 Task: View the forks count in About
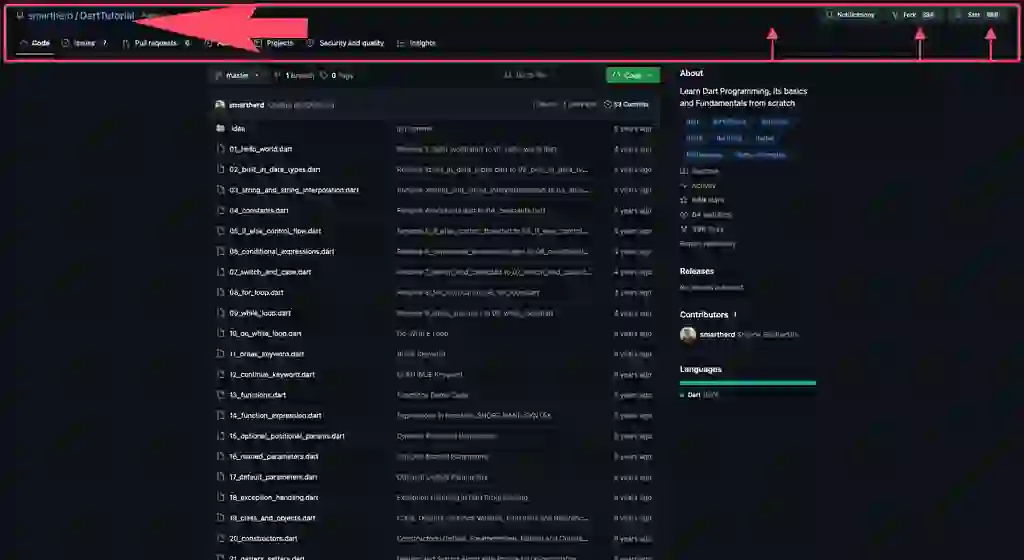click(701, 229)
